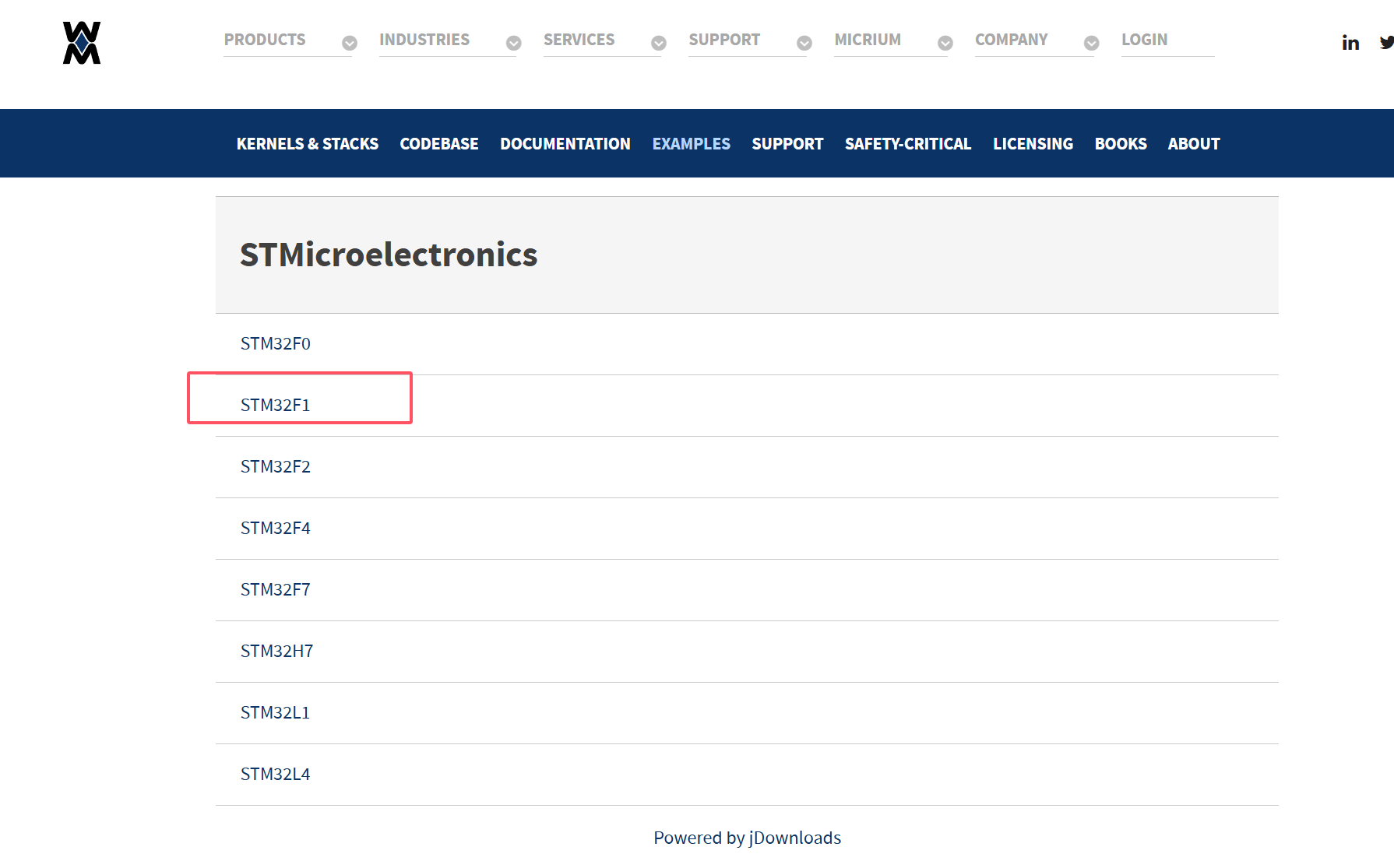This screenshot has height=868, width=1394.
Task: Expand the Micrium dropdown arrow
Action: pyautogui.click(x=945, y=43)
